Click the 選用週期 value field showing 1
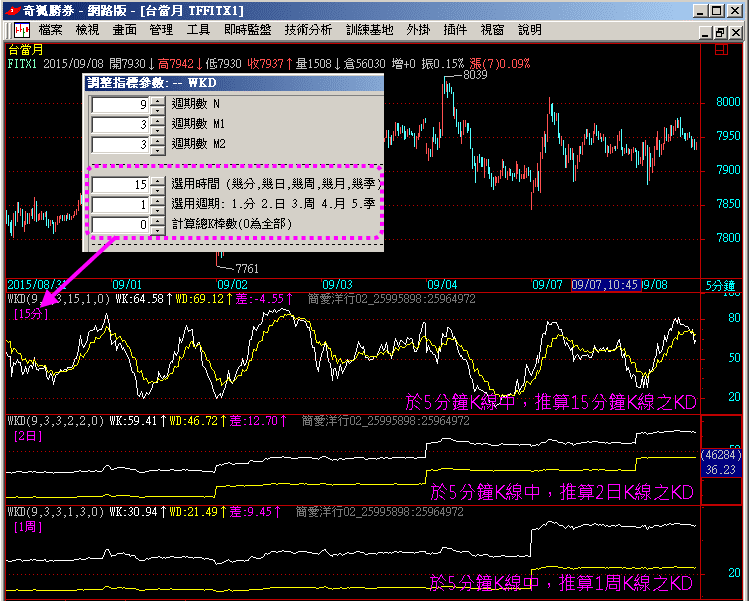Viewport: 749px width, 601px height. point(120,204)
